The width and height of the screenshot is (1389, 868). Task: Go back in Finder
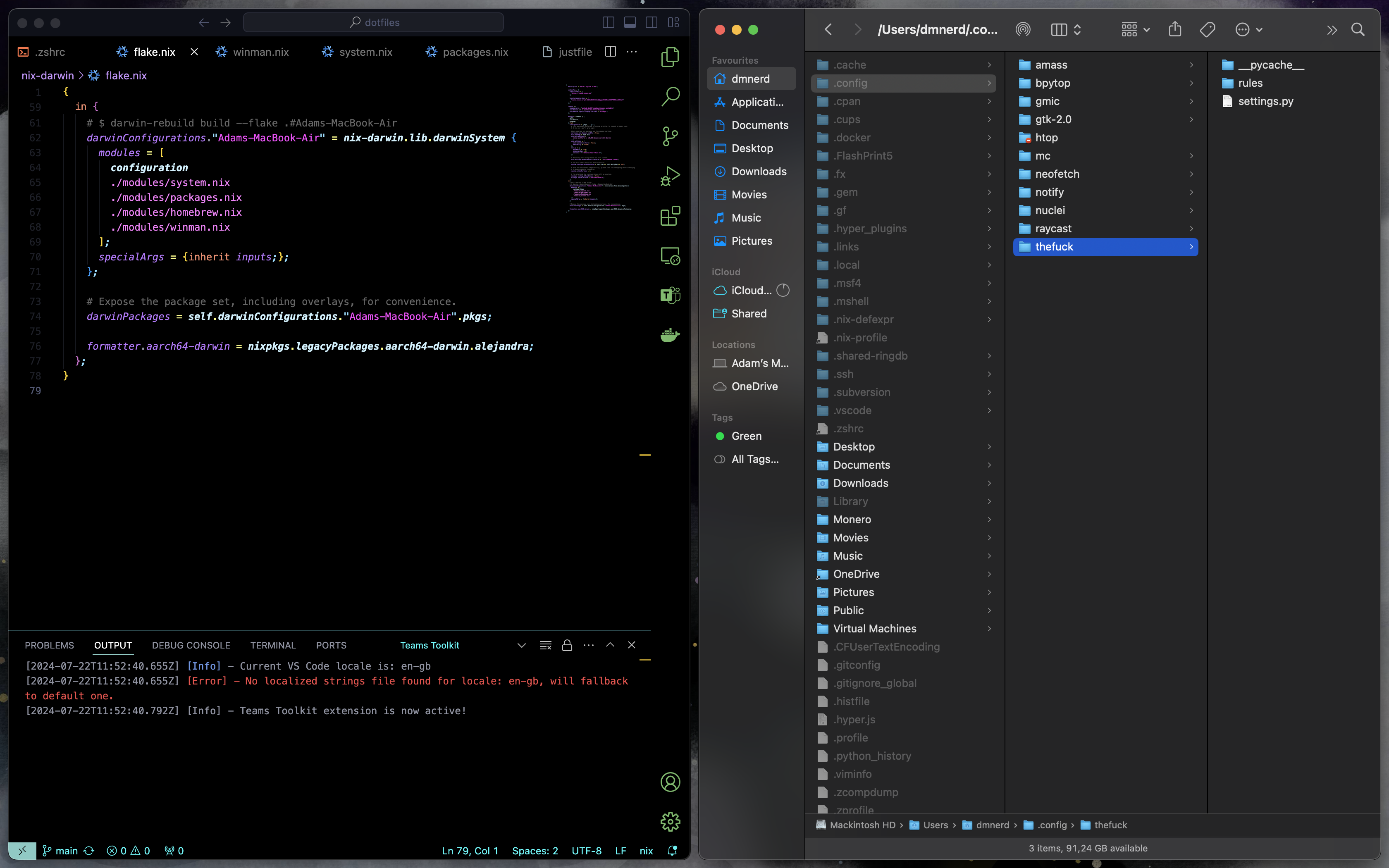[x=828, y=29]
